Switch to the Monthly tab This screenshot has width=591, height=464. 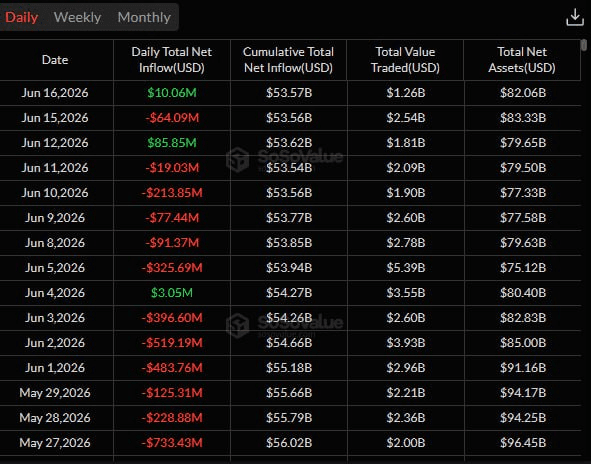[144, 17]
